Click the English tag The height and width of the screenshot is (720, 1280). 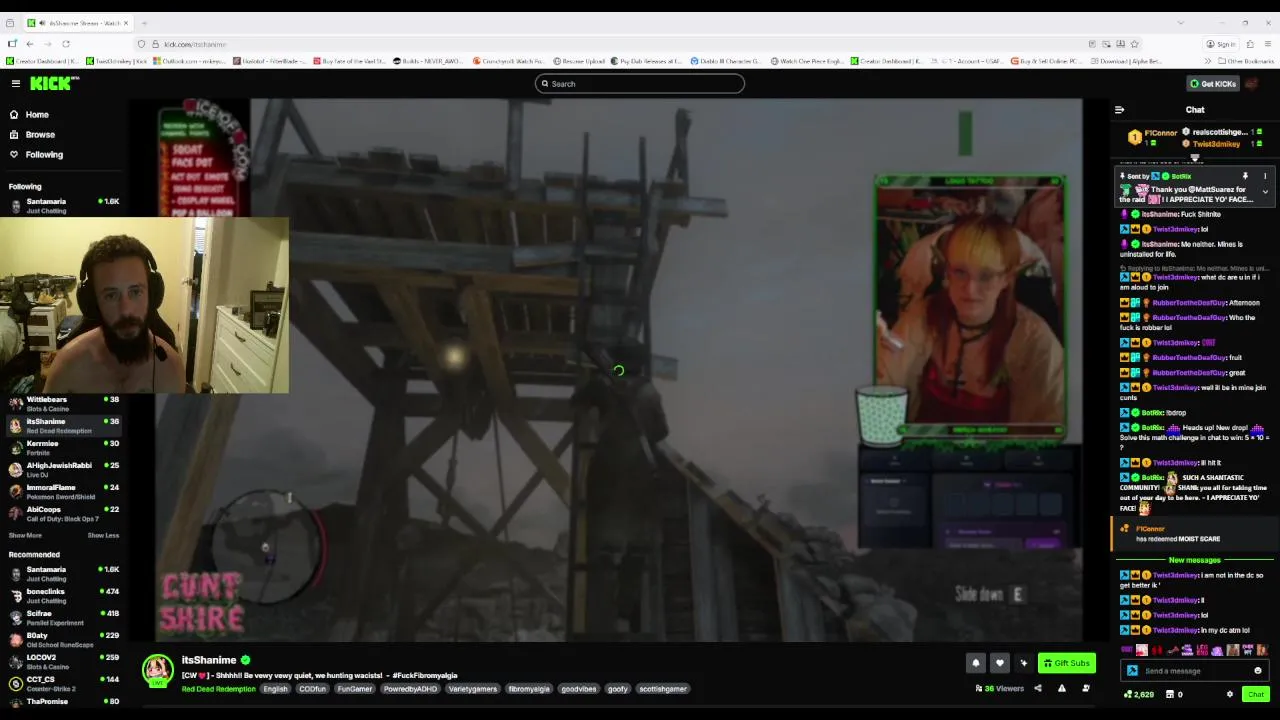(275, 689)
